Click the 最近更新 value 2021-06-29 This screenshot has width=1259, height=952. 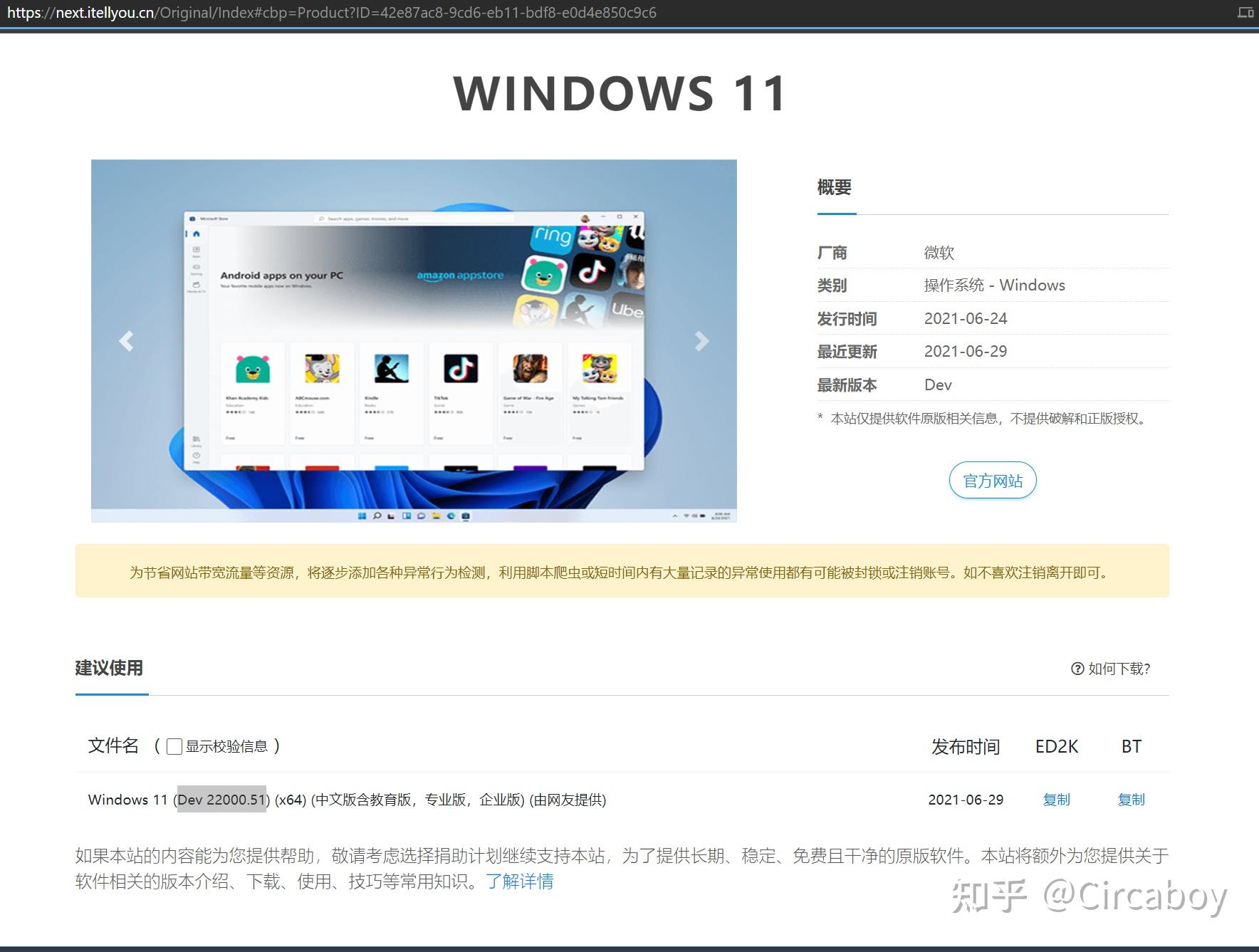(x=966, y=352)
